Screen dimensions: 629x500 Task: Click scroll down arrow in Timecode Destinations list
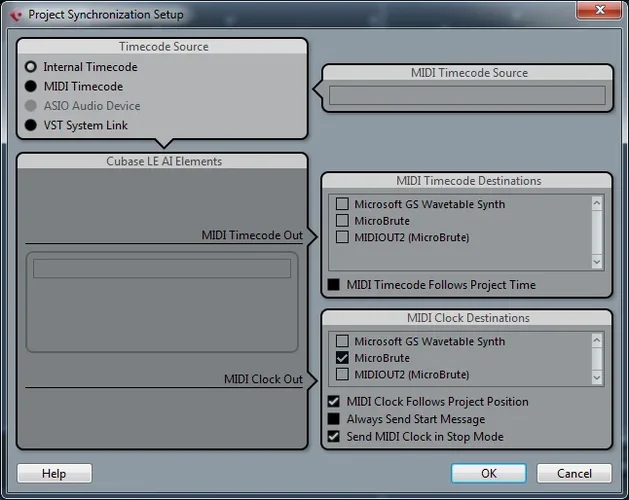(x=597, y=262)
